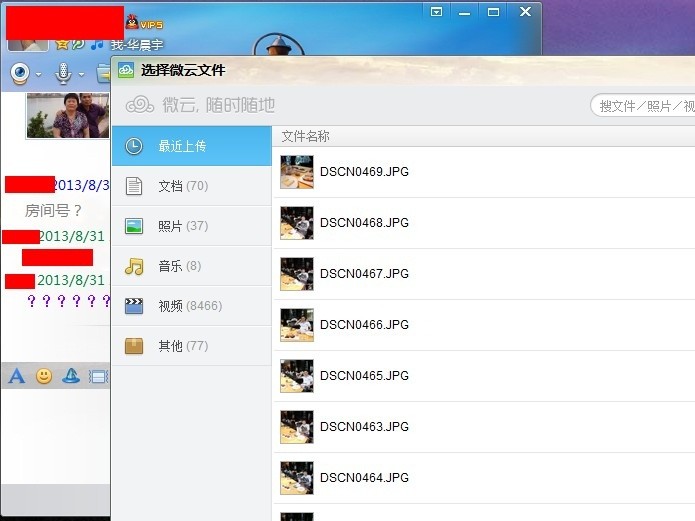Image resolution: width=695 pixels, height=521 pixels.
Task: Click the screen shake icon in chat toolbar
Action: [x=99, y=376]
